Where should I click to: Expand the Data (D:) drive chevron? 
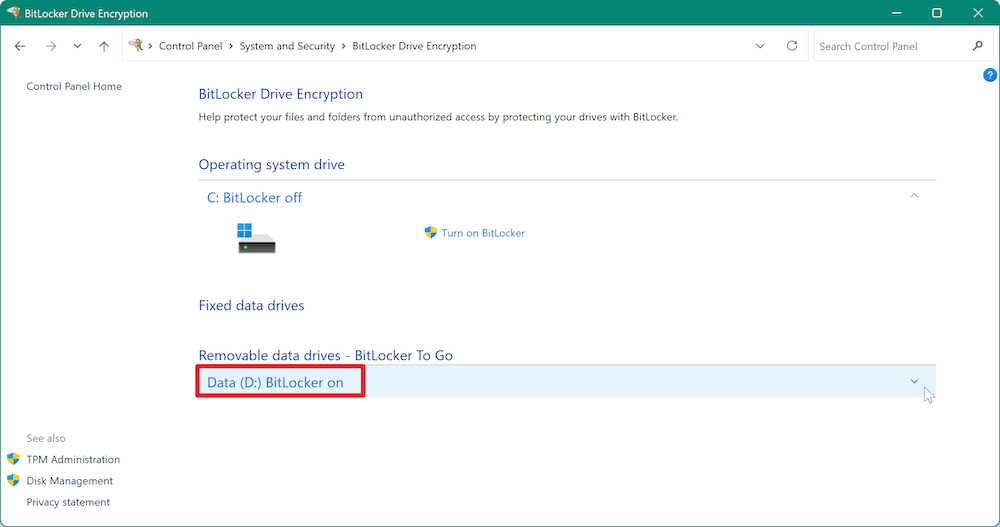[x=914, y=382]
